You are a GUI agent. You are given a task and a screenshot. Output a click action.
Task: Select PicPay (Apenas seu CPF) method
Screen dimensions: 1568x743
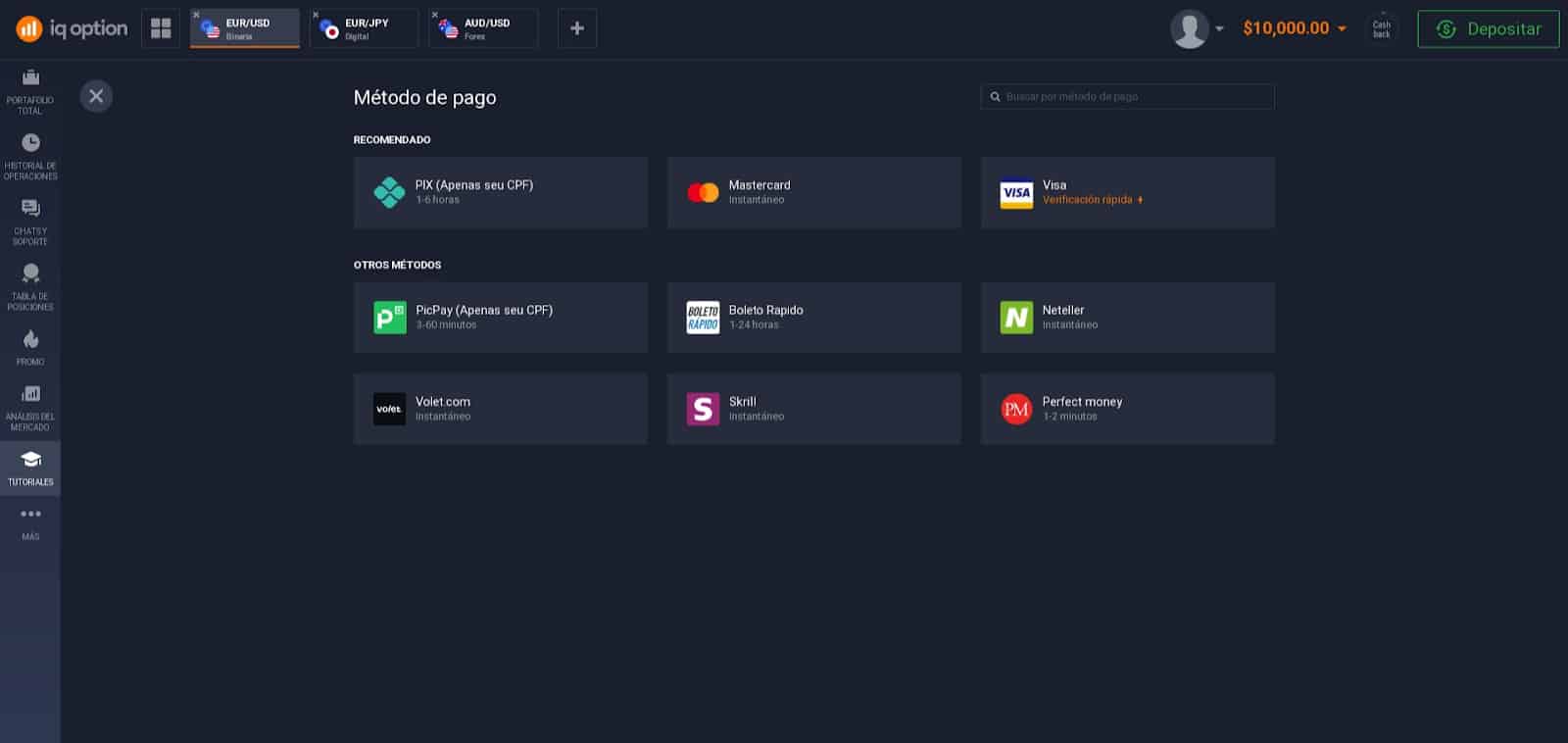(501, 318)
